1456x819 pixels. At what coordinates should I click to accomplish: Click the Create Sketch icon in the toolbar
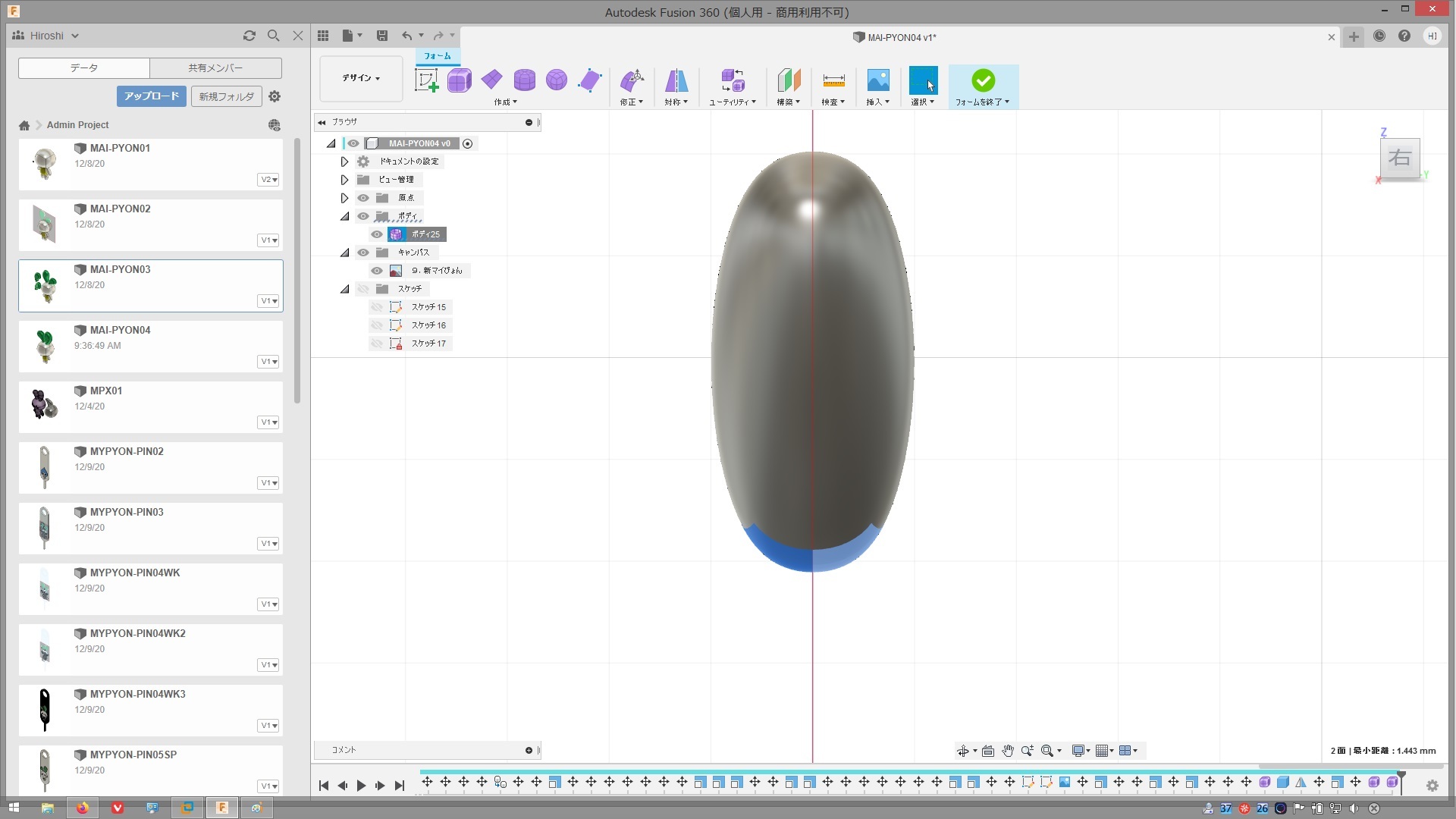426,80
